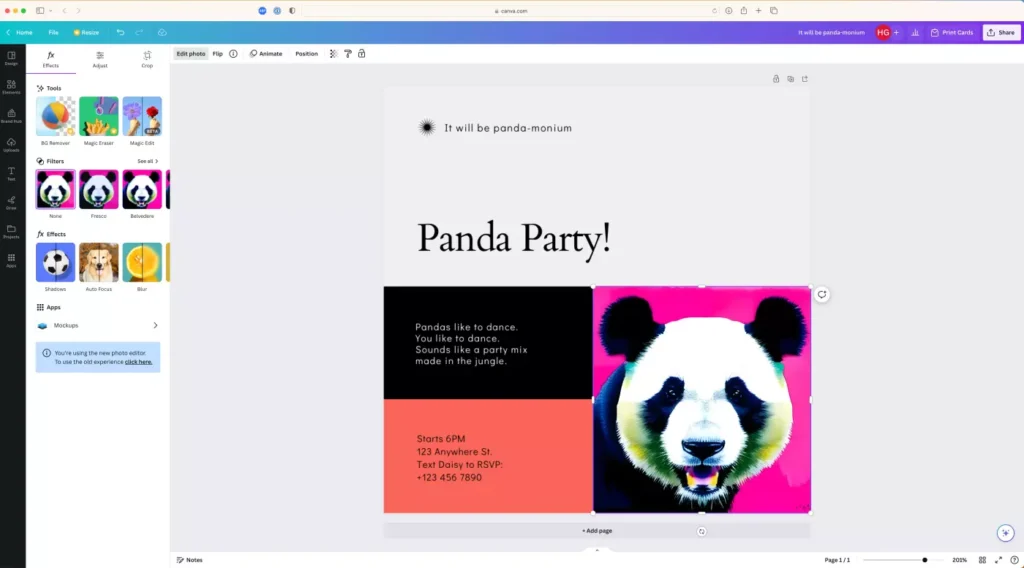
Task: Duplicate the page icon above canvas
Action: click(x=790, y=79)
